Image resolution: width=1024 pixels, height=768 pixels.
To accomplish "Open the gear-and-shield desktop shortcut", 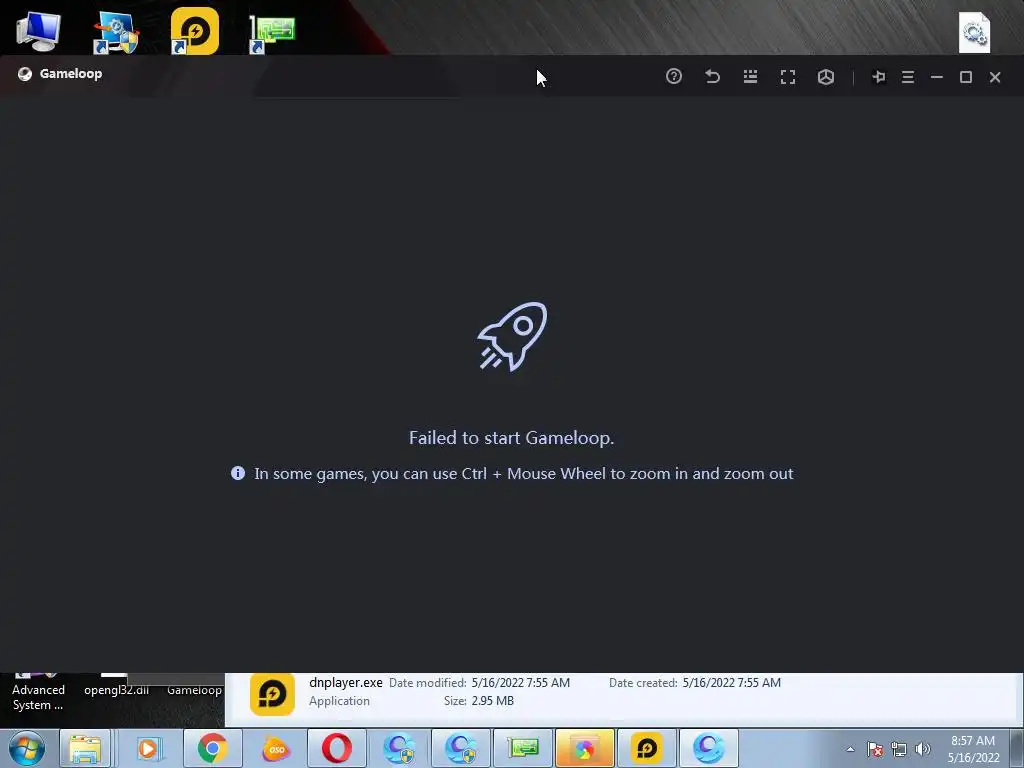I will point(116,33).
